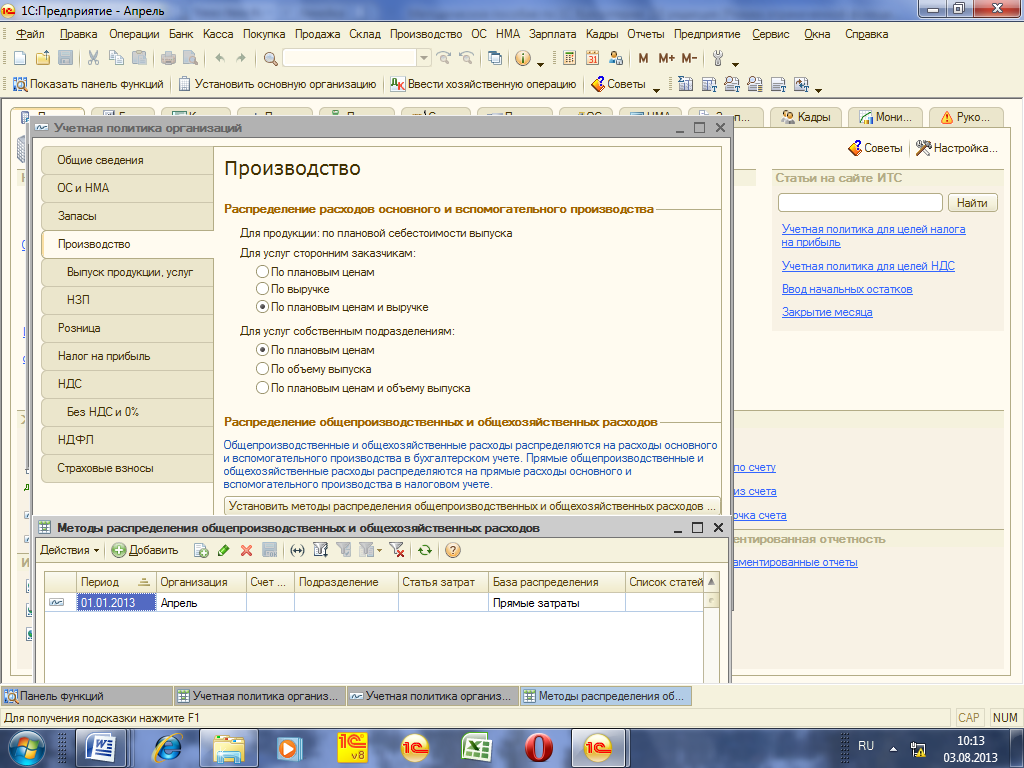1024x768 pixels.
Task: Go to the Запасы section in the sidebar
Action: (x=127, y=216)
